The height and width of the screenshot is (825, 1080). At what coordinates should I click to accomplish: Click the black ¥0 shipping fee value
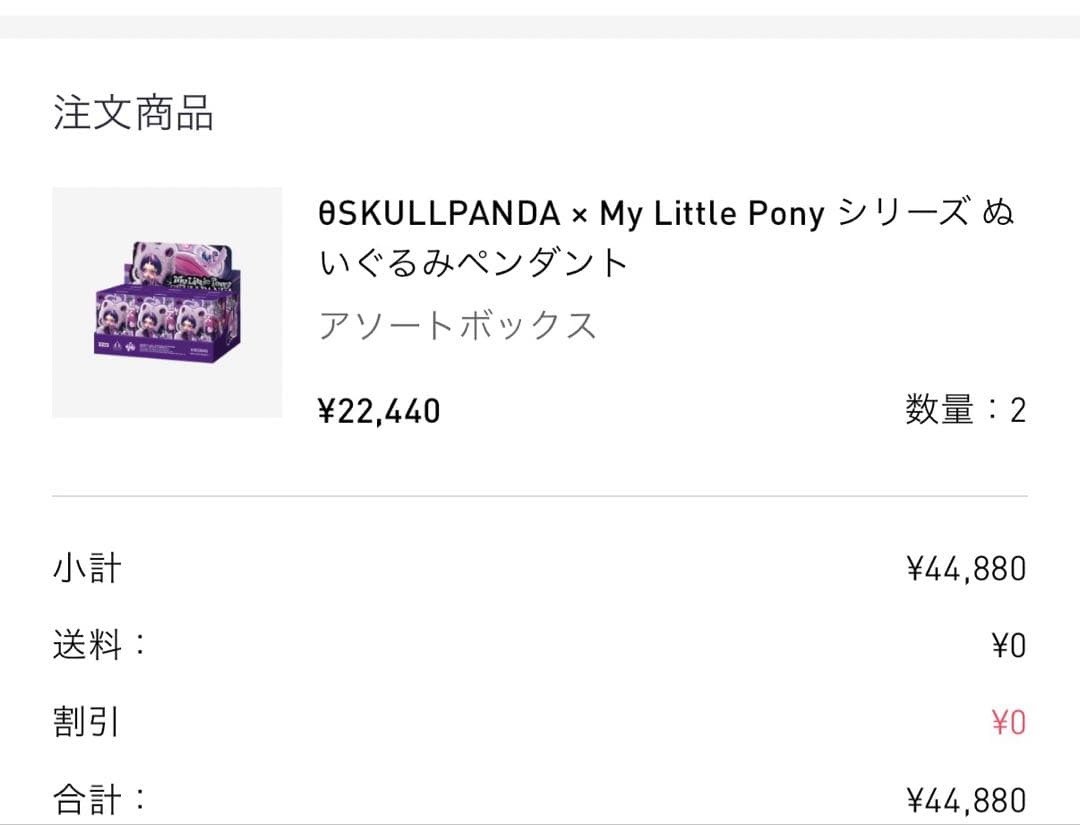click(1008, 646)
